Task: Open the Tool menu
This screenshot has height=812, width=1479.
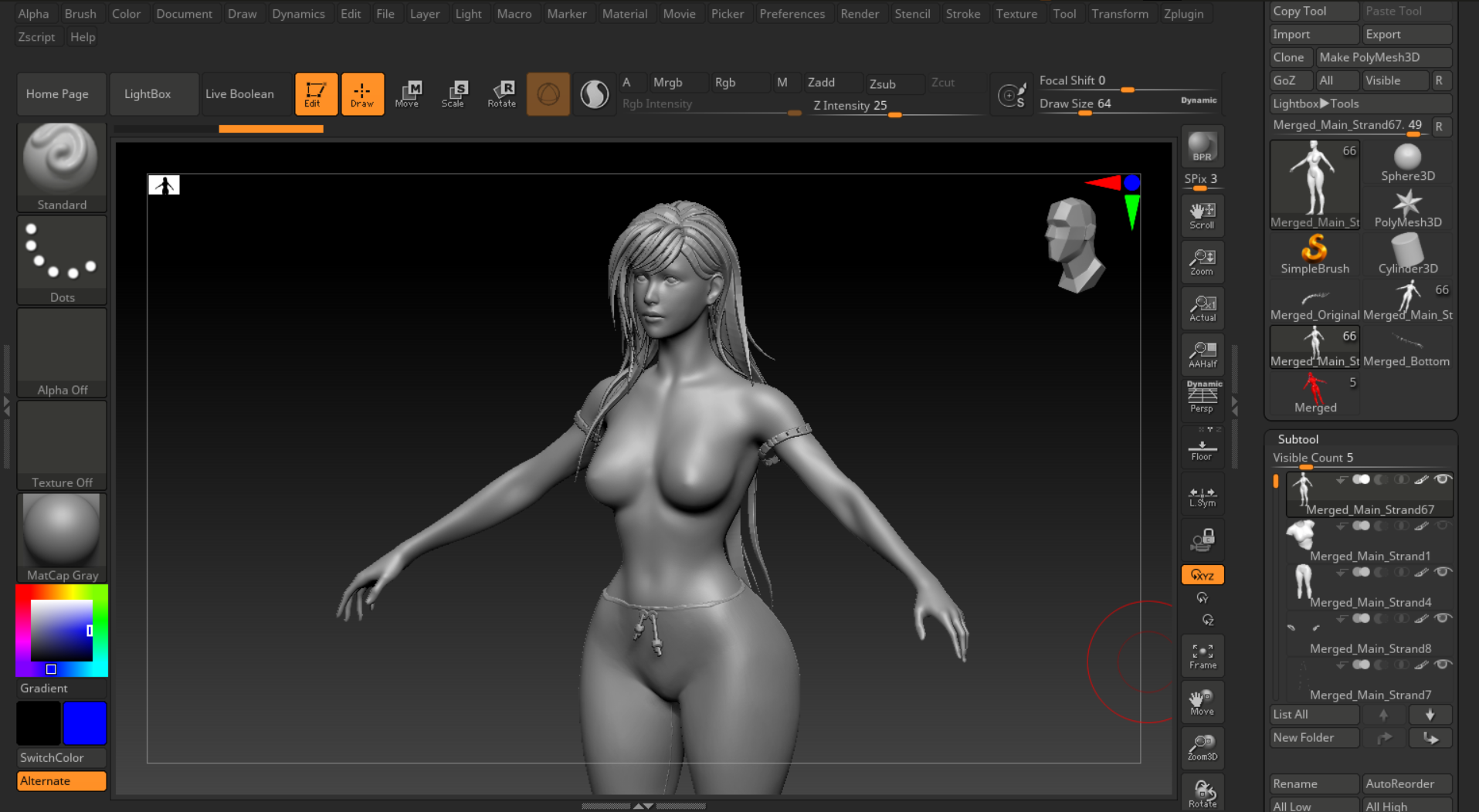Action: click(1065, 13)
